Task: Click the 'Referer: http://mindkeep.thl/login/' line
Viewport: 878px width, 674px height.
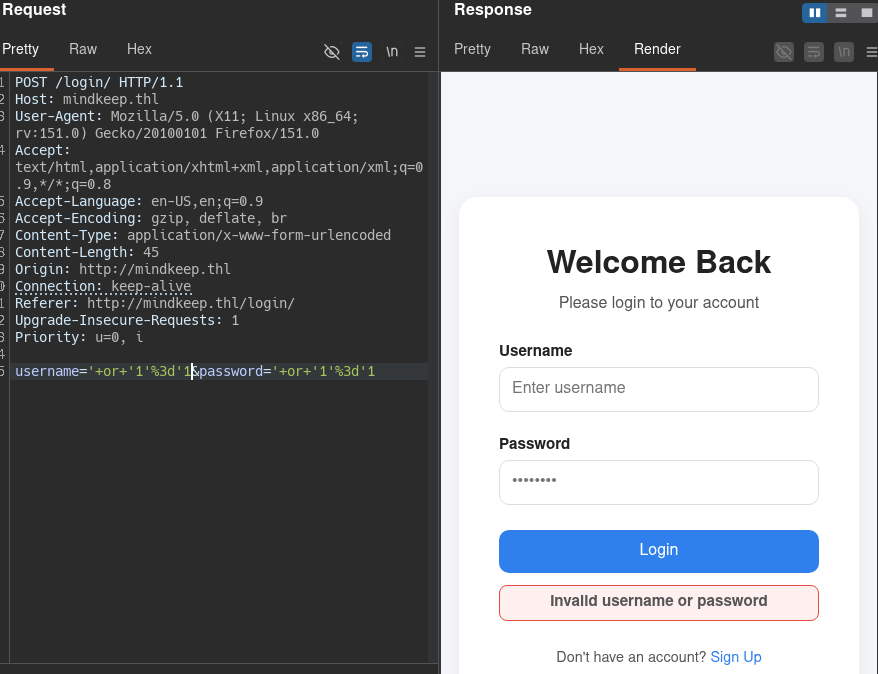Action: [x=155, y=303]
